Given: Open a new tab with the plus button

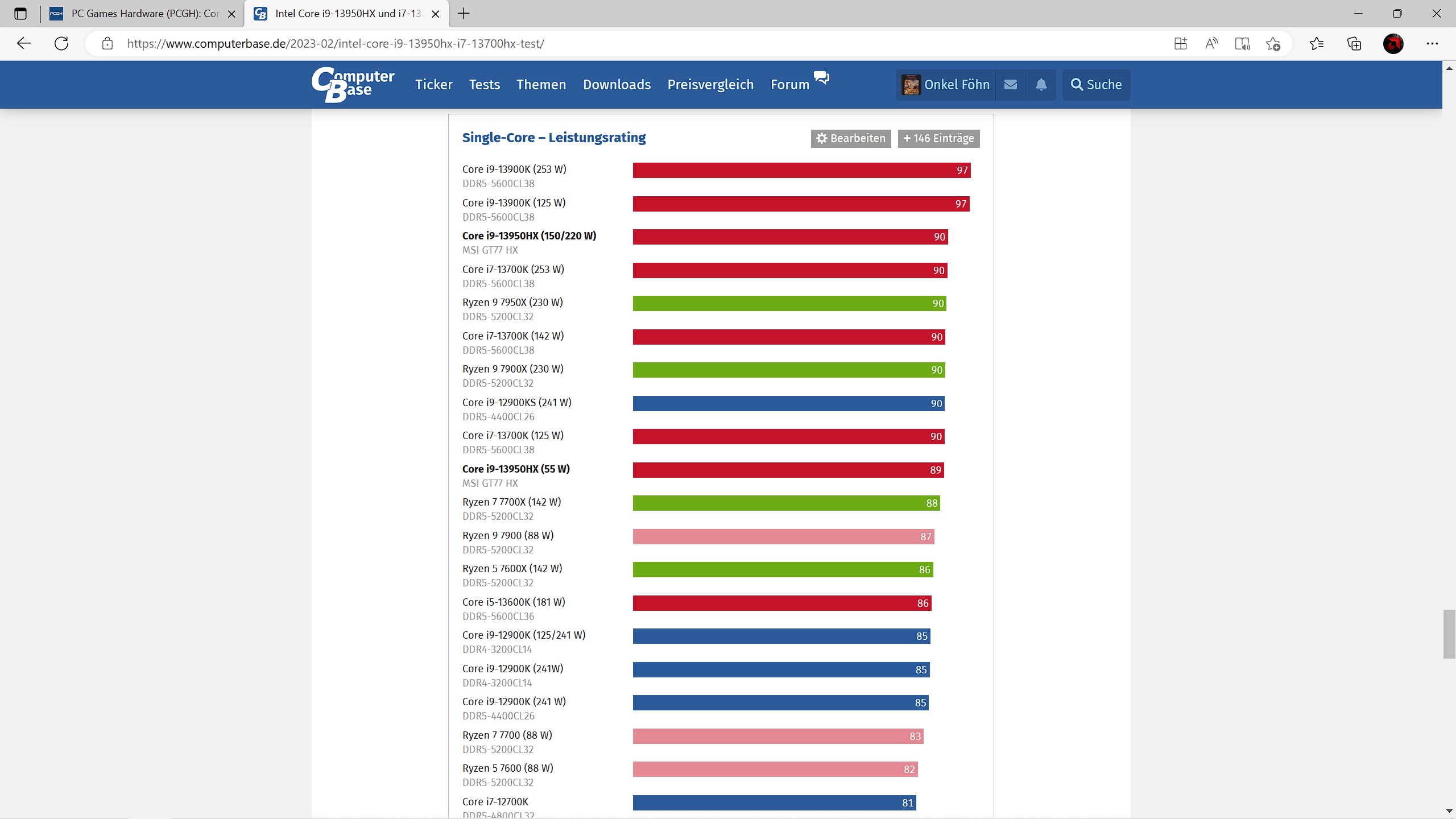Looking at the screenshot, I should [x=464, y=14].
